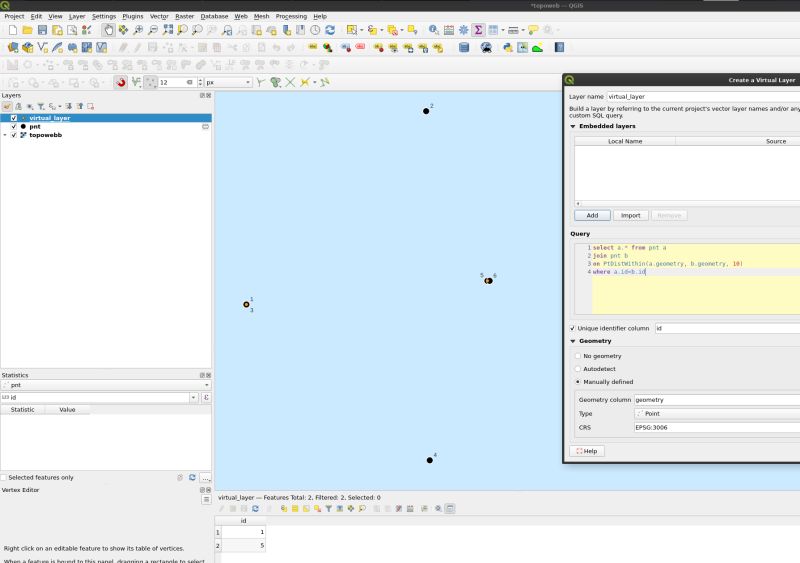Toggle the Statistical Summary sigma icon
Viewport: 800px width, 563px height.
pos(478,30)
